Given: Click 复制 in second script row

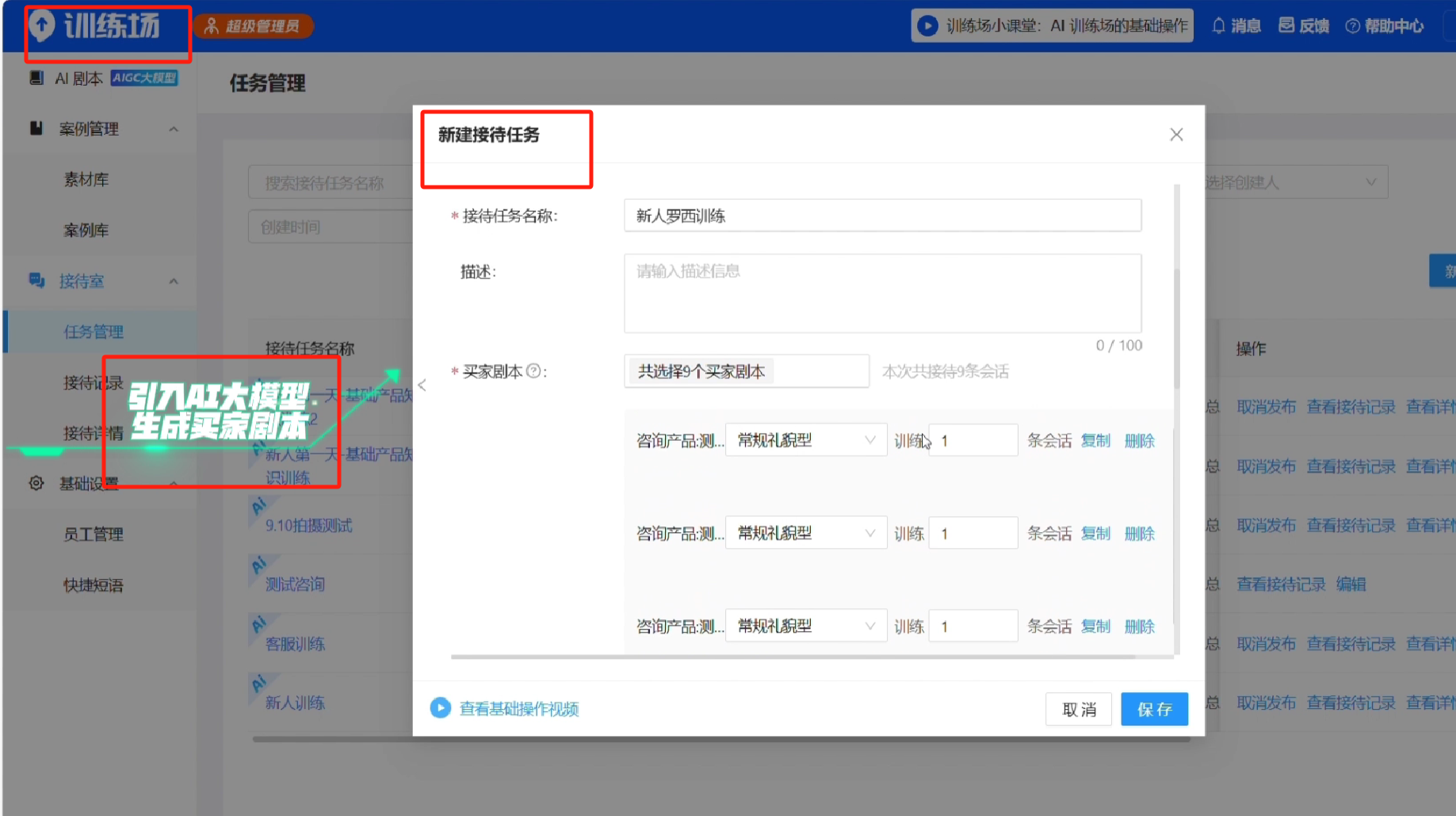Looking at the screenshot, I should pos(1096,533).
